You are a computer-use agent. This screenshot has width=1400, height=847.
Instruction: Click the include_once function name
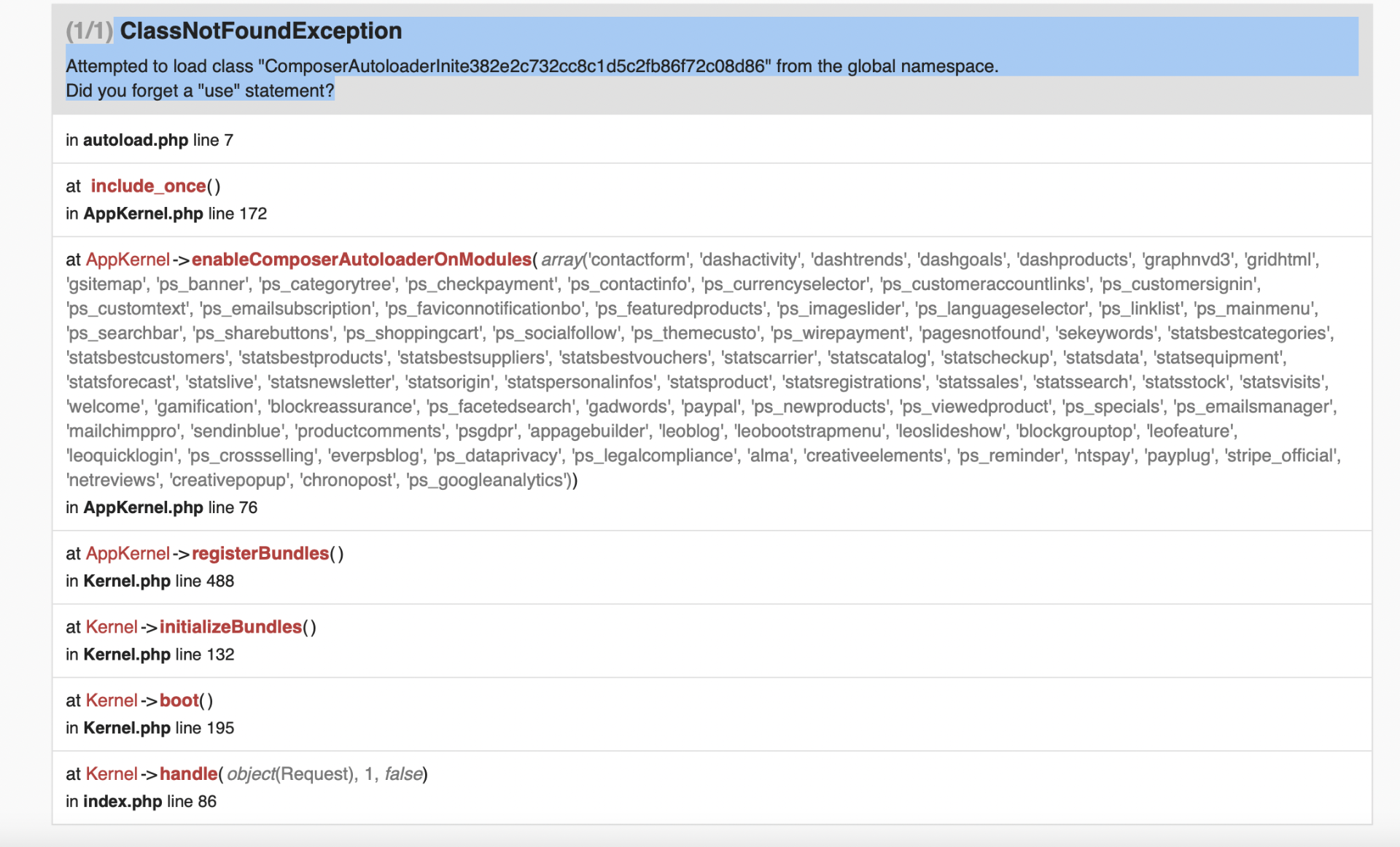pyautogui.click(x=148, y=186)
